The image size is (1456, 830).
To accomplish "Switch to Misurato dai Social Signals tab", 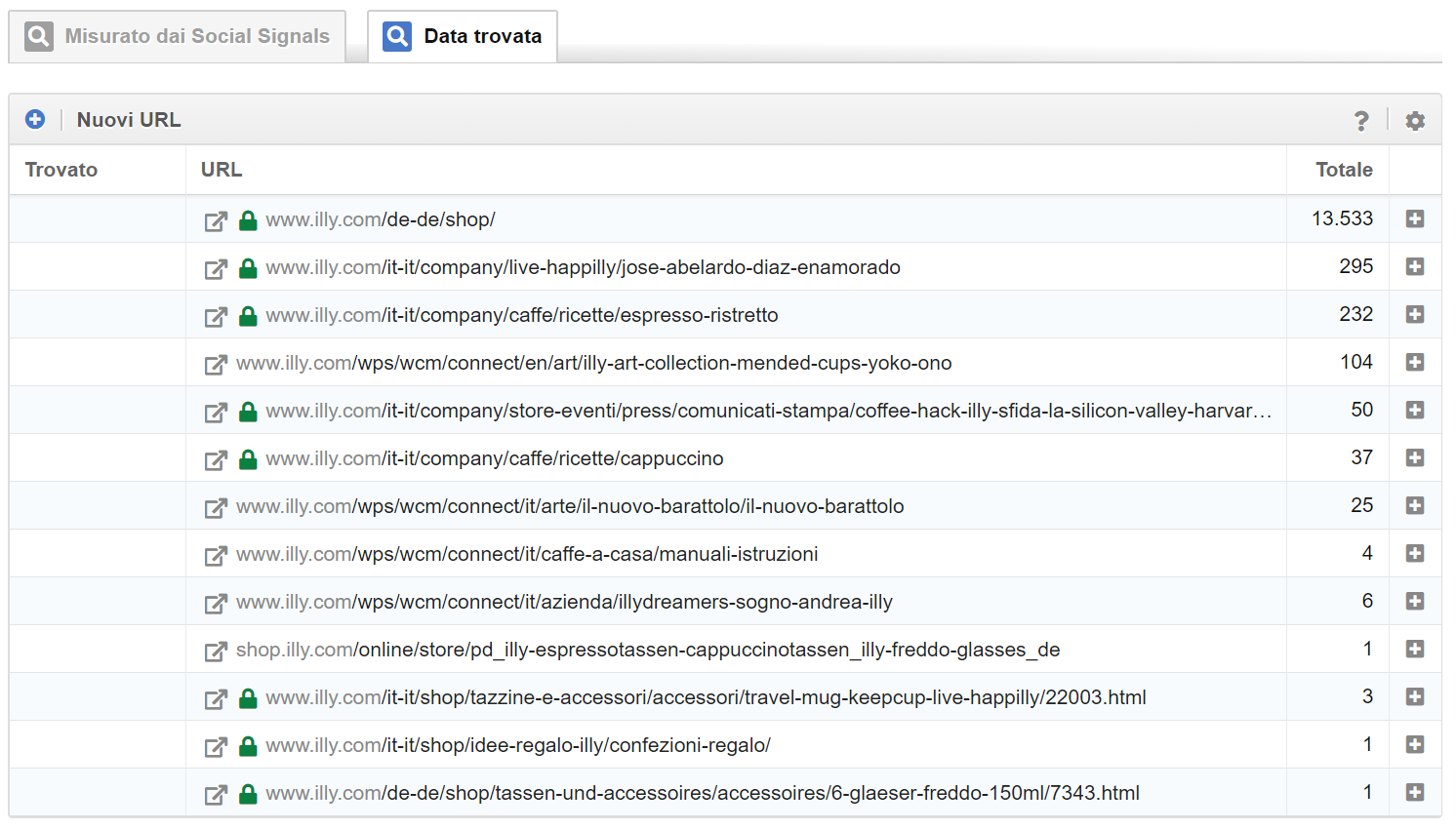I will pos(178,37).
